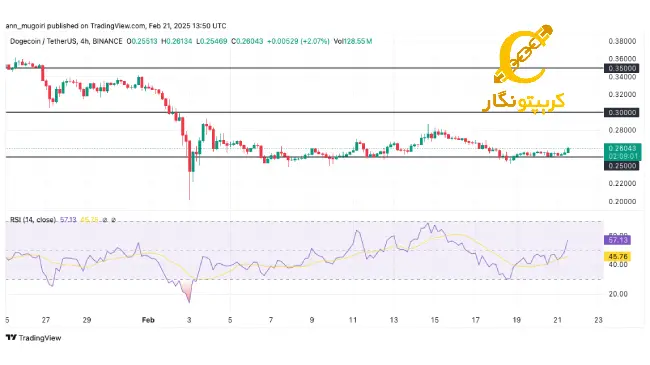Click the date label 3 on time axis
This screenshot has width=650, height=365.
(189, 320)
